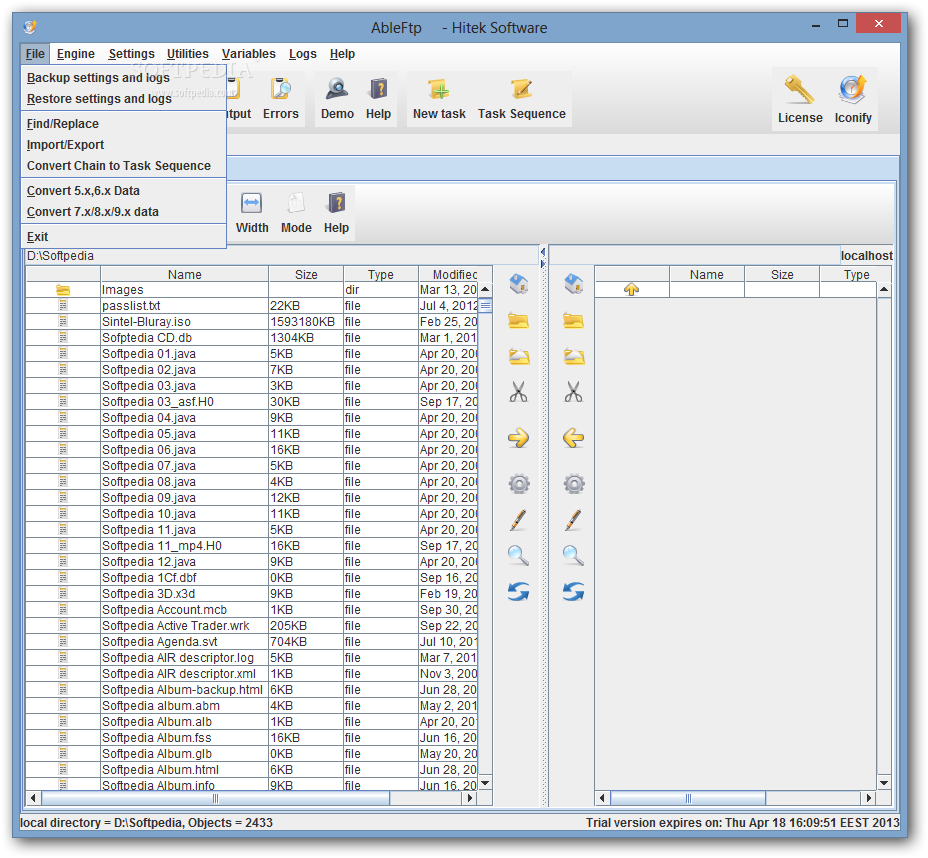
Task: Open Help beside the Mode icon
Action: point(336,213)
